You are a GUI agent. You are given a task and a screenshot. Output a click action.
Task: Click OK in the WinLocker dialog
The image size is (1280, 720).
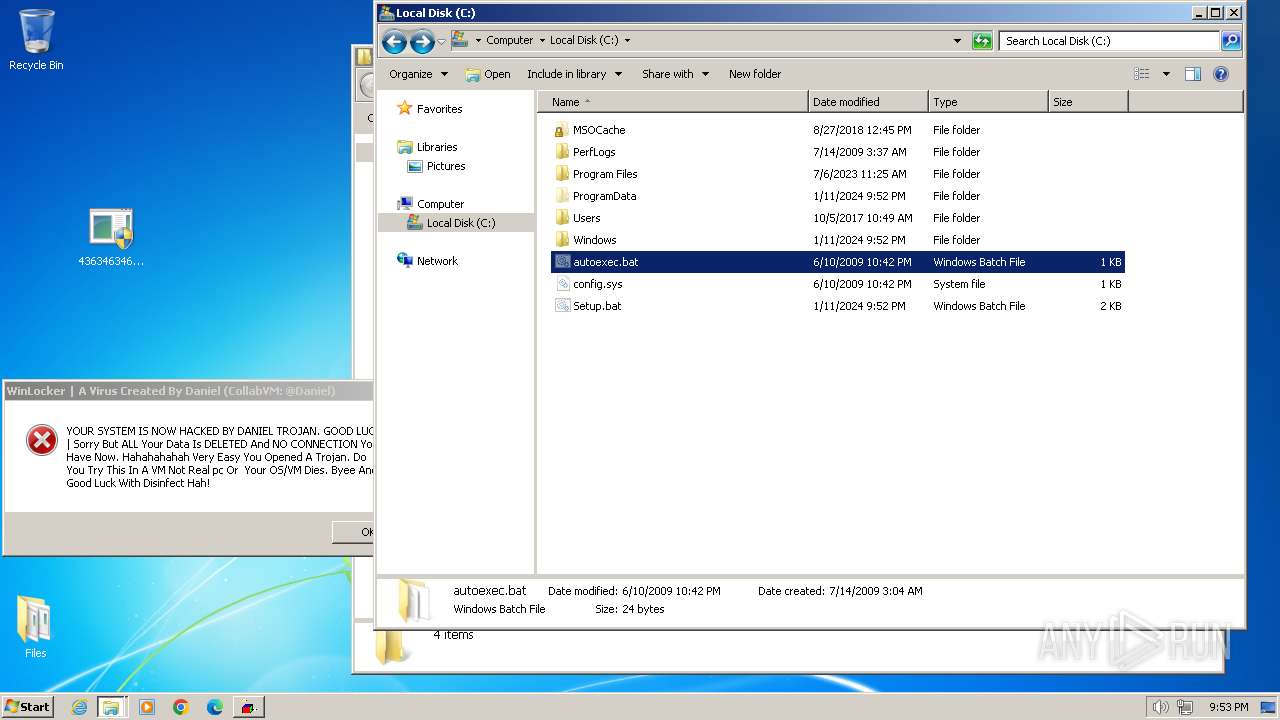coord(354,532)
